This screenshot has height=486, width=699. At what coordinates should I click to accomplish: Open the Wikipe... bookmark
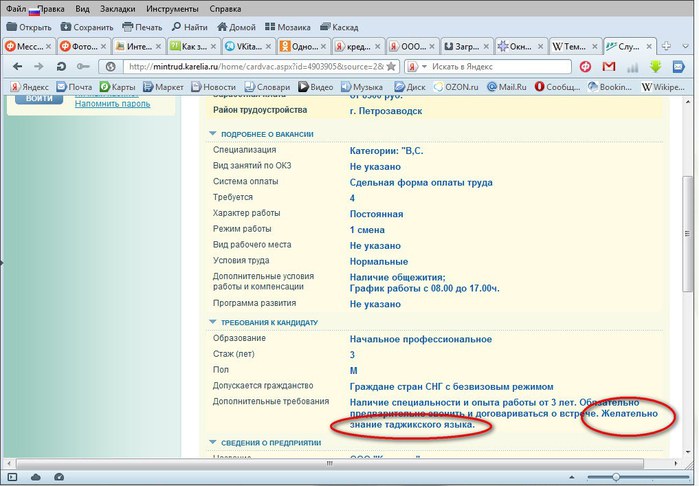(663, 87)
